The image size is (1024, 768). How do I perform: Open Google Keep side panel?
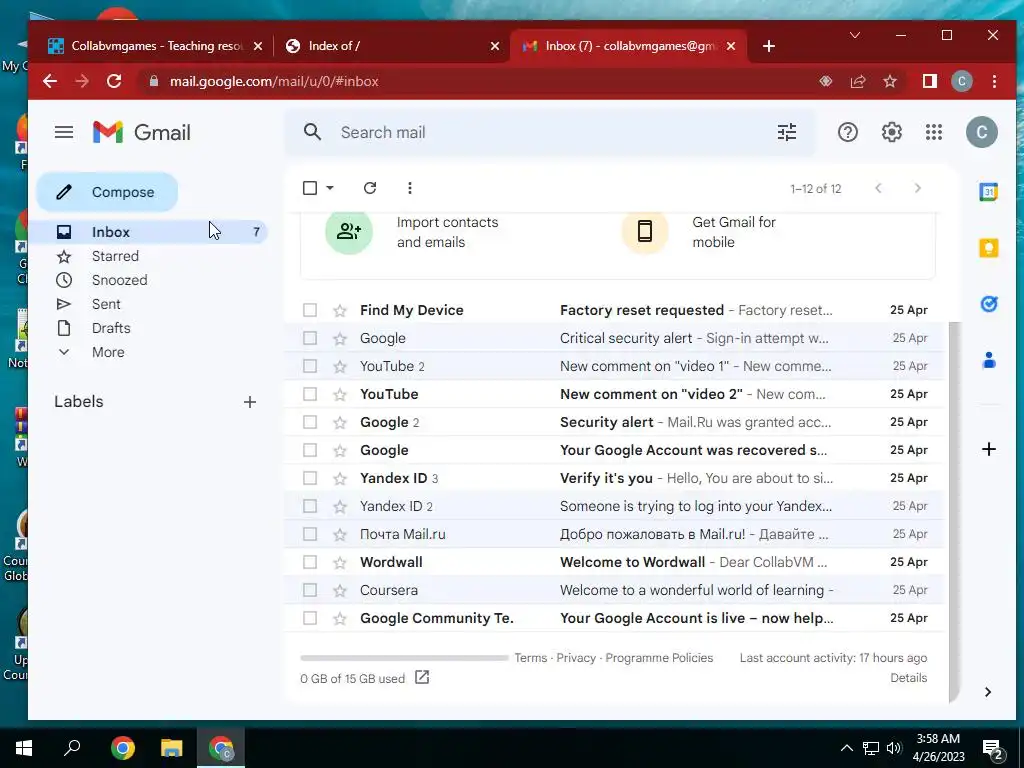989,248
